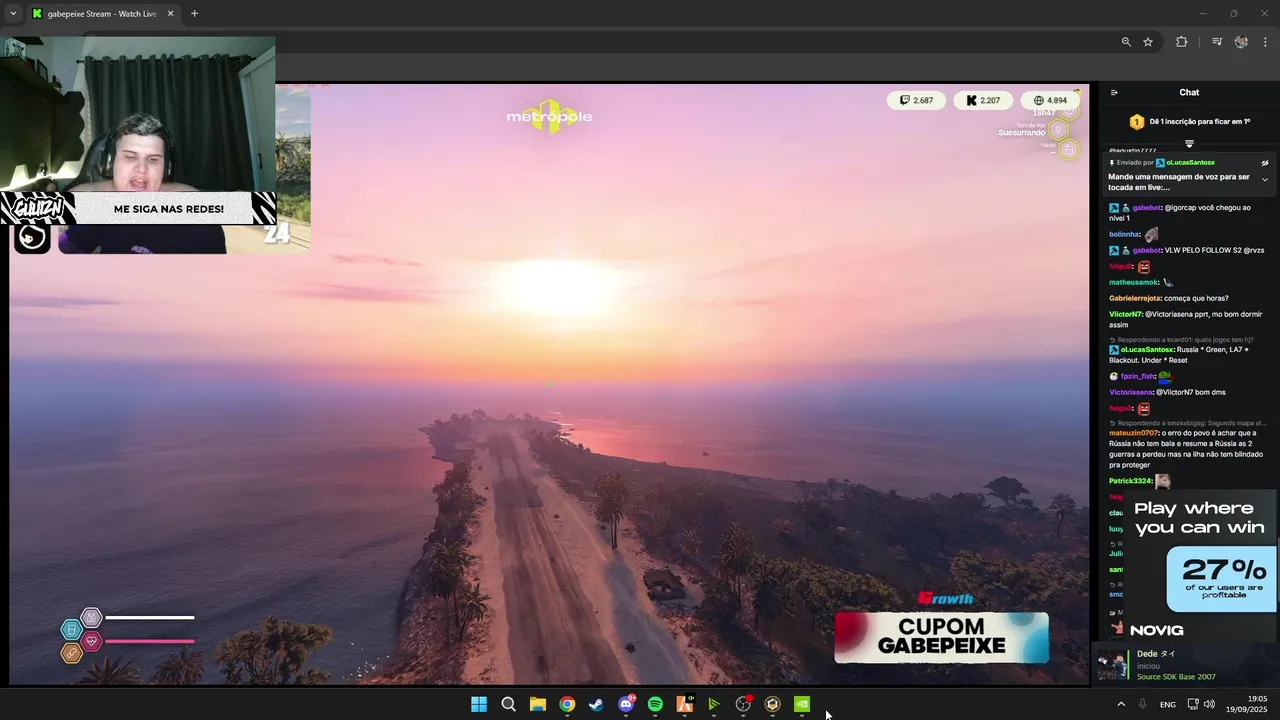Click the heart health HUD icon

91,641
